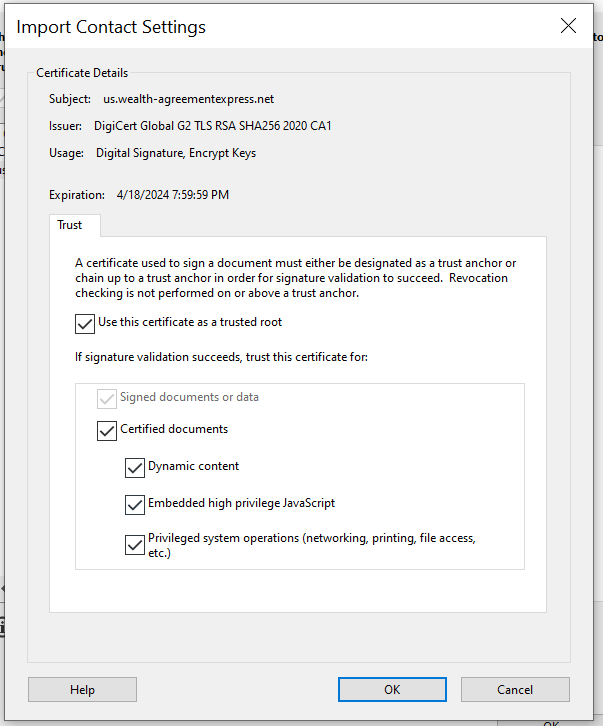Close the Import Contact Settings dialog
Screen dimensions: 603x726
pyautogui.click(x=568, y=26)
